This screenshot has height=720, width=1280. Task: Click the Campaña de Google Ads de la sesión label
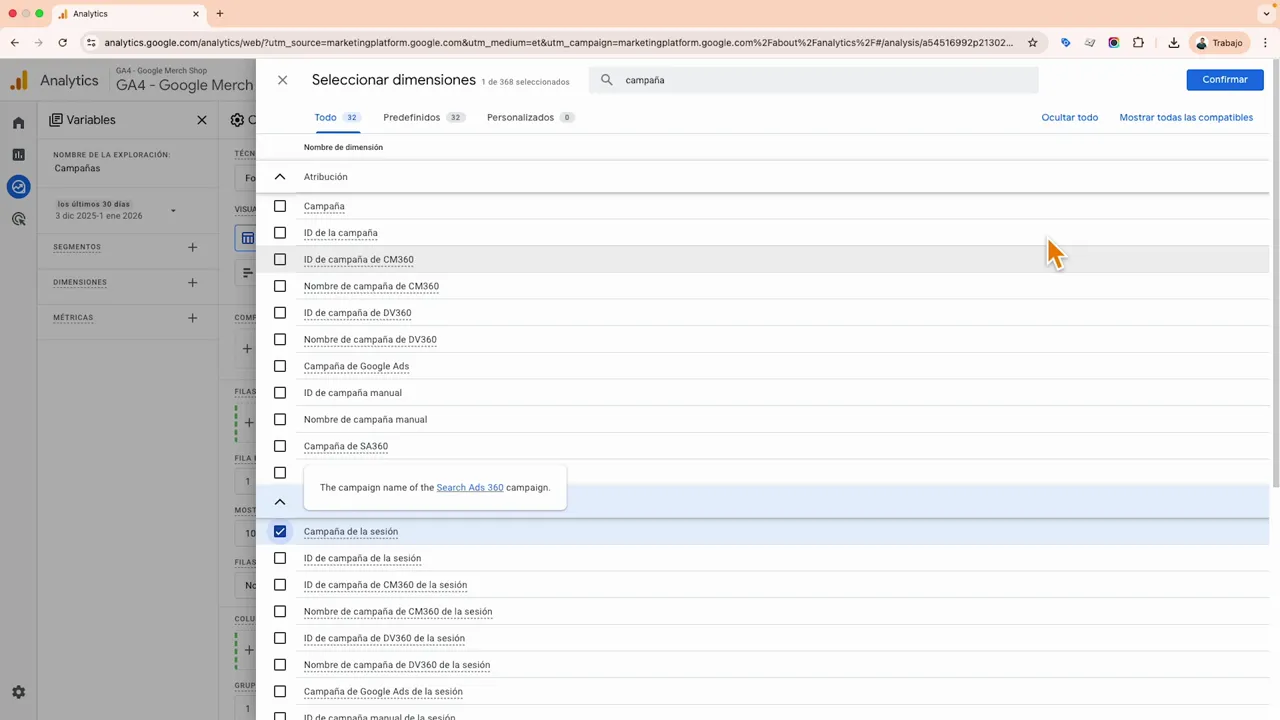(x=383, y=692)
